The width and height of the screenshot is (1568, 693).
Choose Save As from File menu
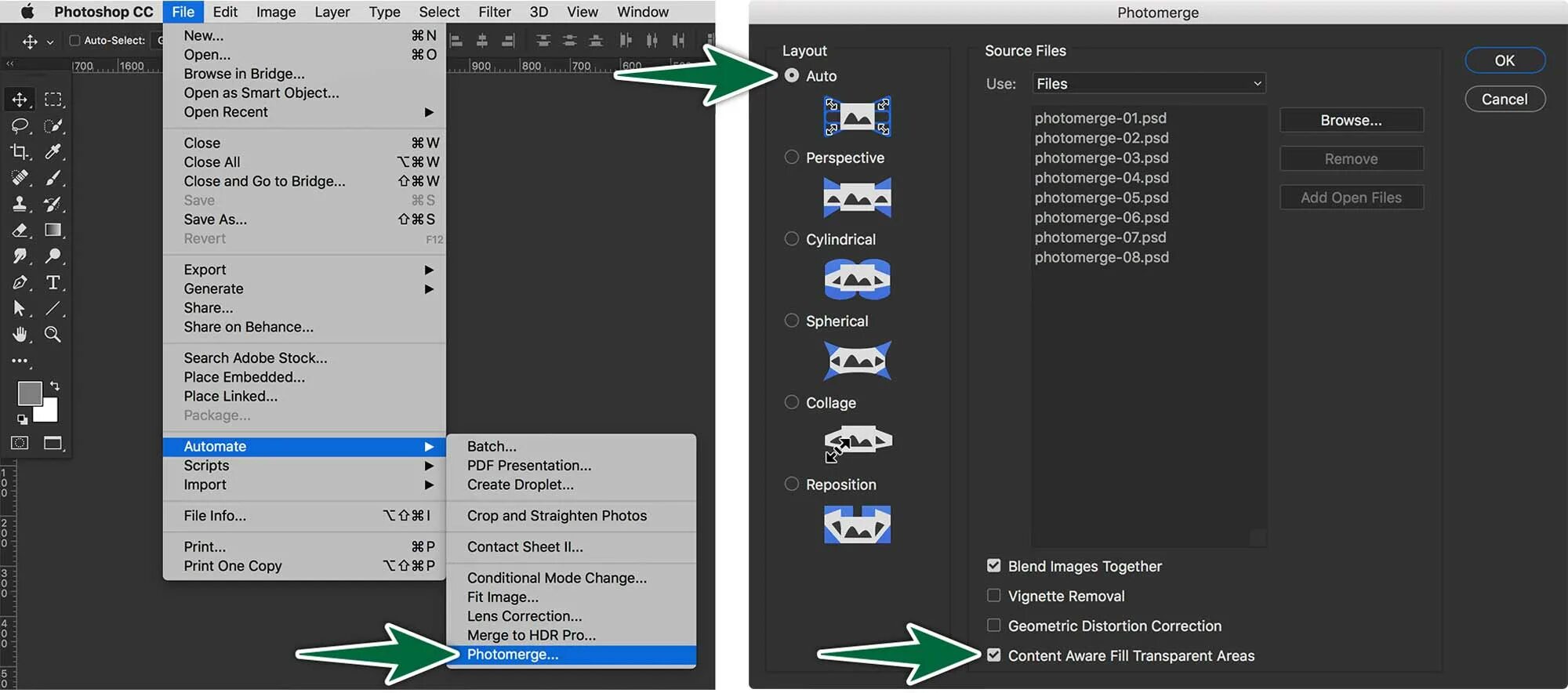[304, 220]
